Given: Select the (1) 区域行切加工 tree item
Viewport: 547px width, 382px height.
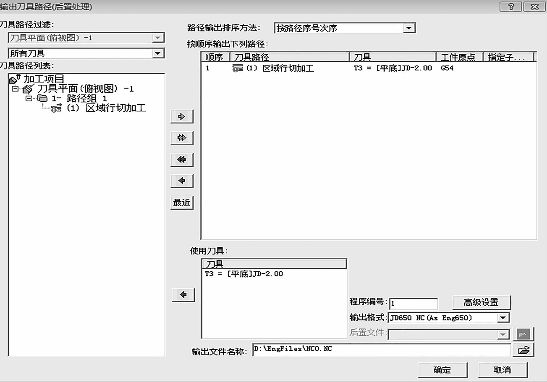Looking at the screenshot, I should (x=106, y=108).
